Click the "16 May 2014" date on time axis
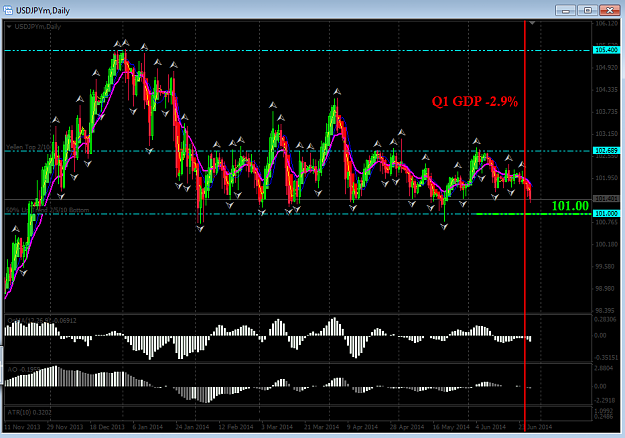Viewport: 625px width, 438px height. pyautogui.click(x=451, y=427)
